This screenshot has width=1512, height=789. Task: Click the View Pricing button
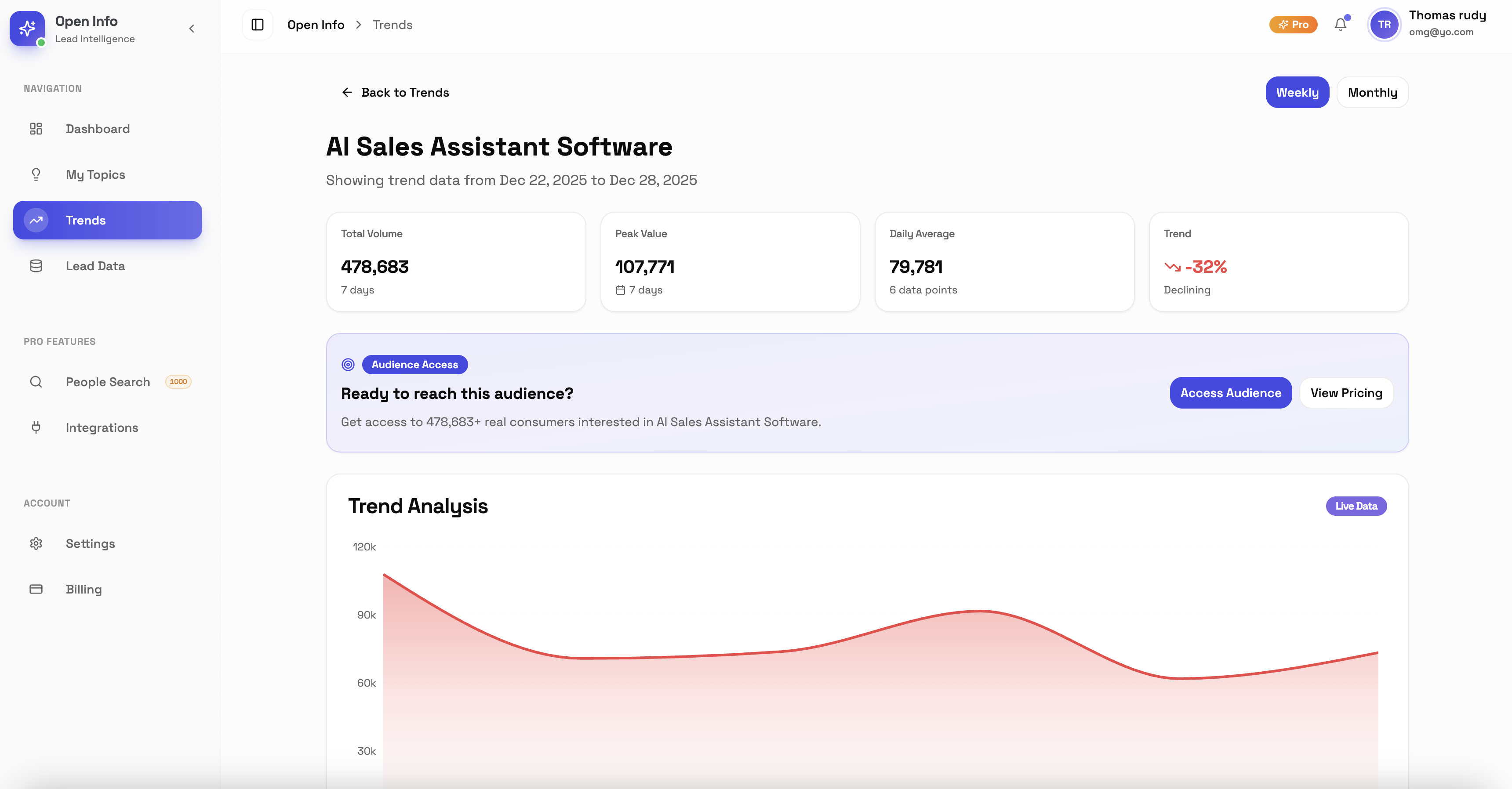[x=1345, y=393]
